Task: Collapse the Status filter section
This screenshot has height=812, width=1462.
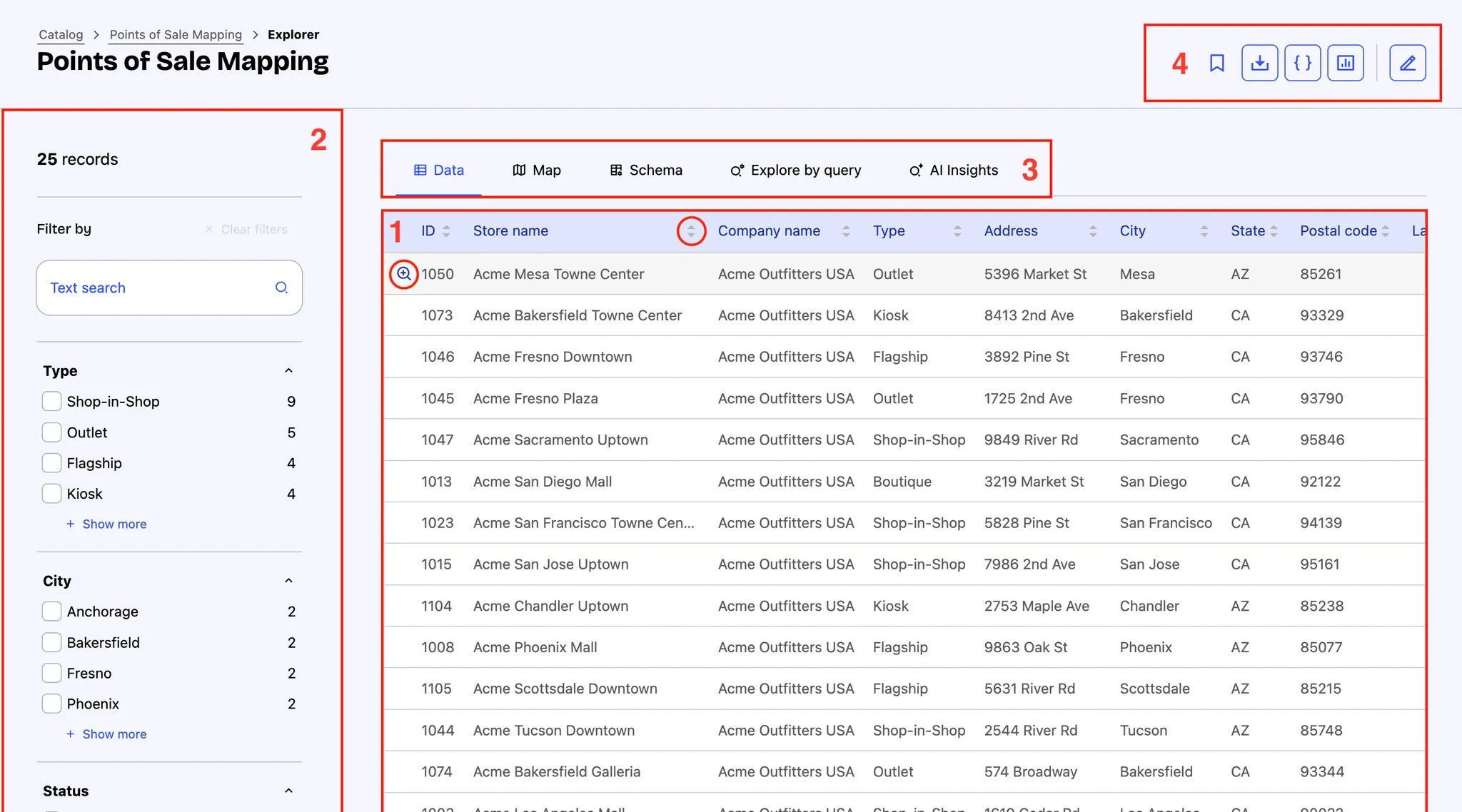Action: tap(288, 791)
